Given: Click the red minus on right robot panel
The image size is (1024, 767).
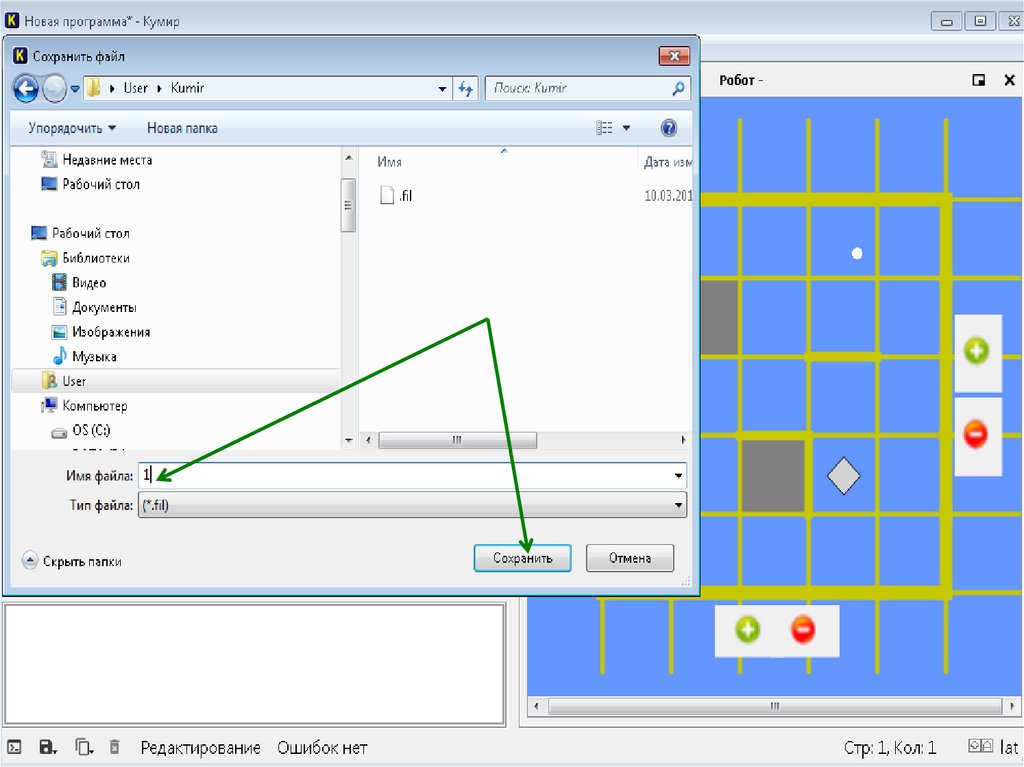Looking at the screenshot, I should 976,434.
